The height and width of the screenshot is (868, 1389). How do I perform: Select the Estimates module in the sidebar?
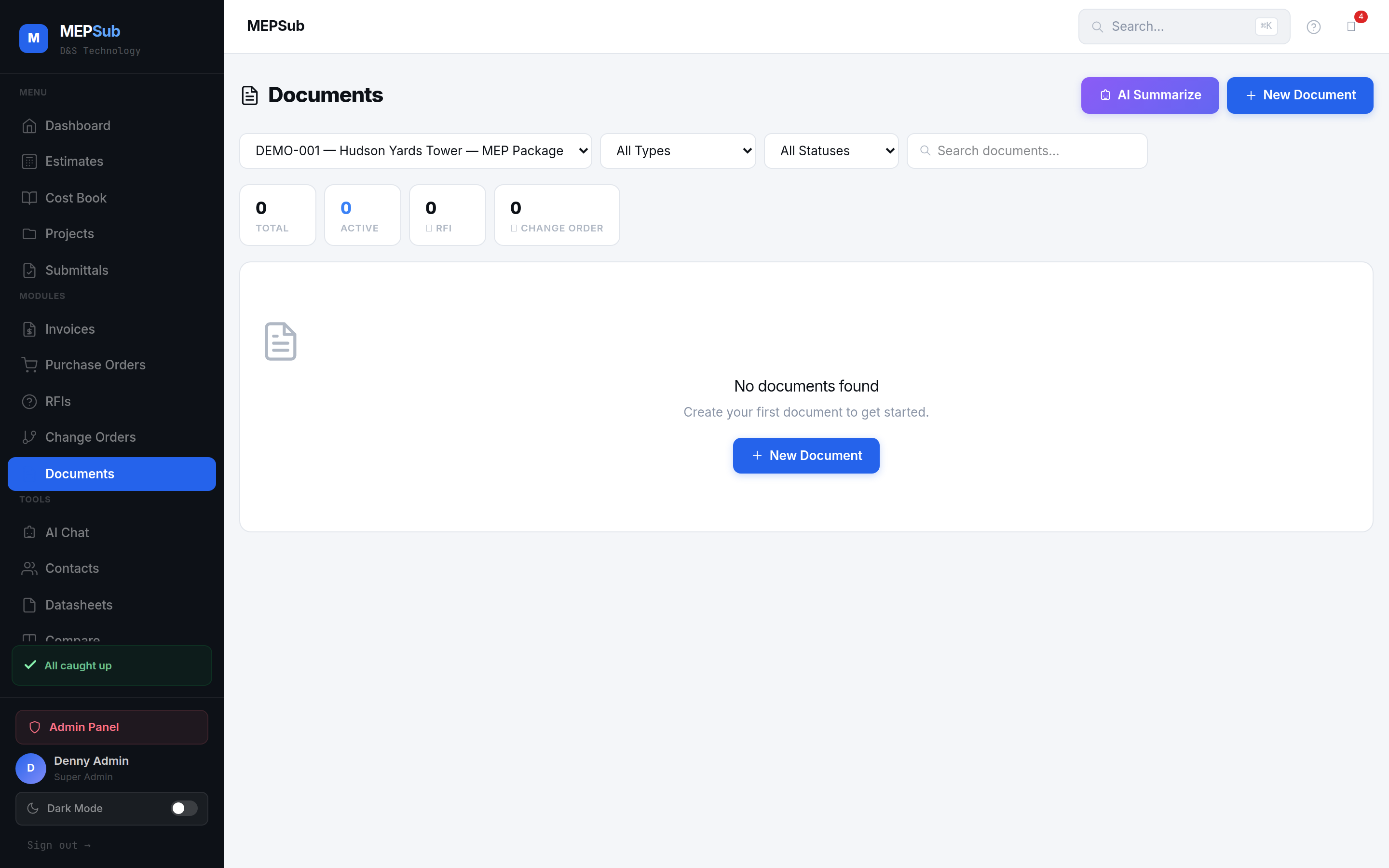[73, 162]
